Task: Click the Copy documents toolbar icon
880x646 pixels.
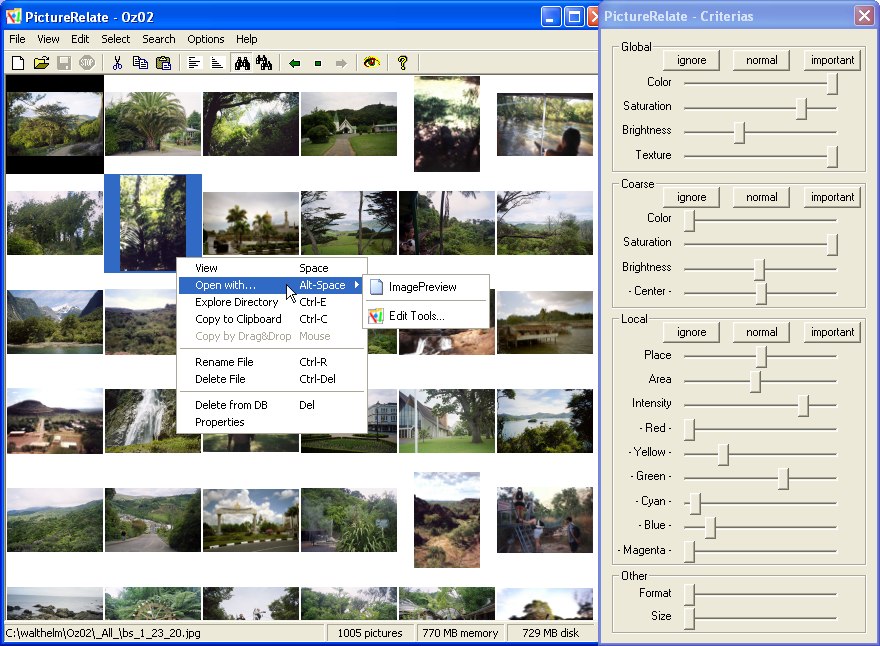Action: pos(140,63)
